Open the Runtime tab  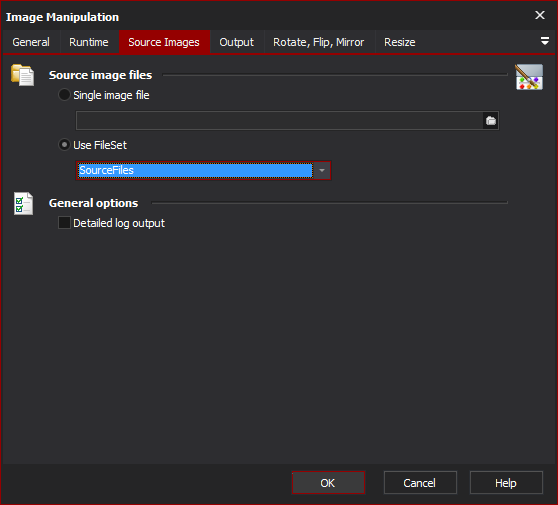[x=89, y=42]
